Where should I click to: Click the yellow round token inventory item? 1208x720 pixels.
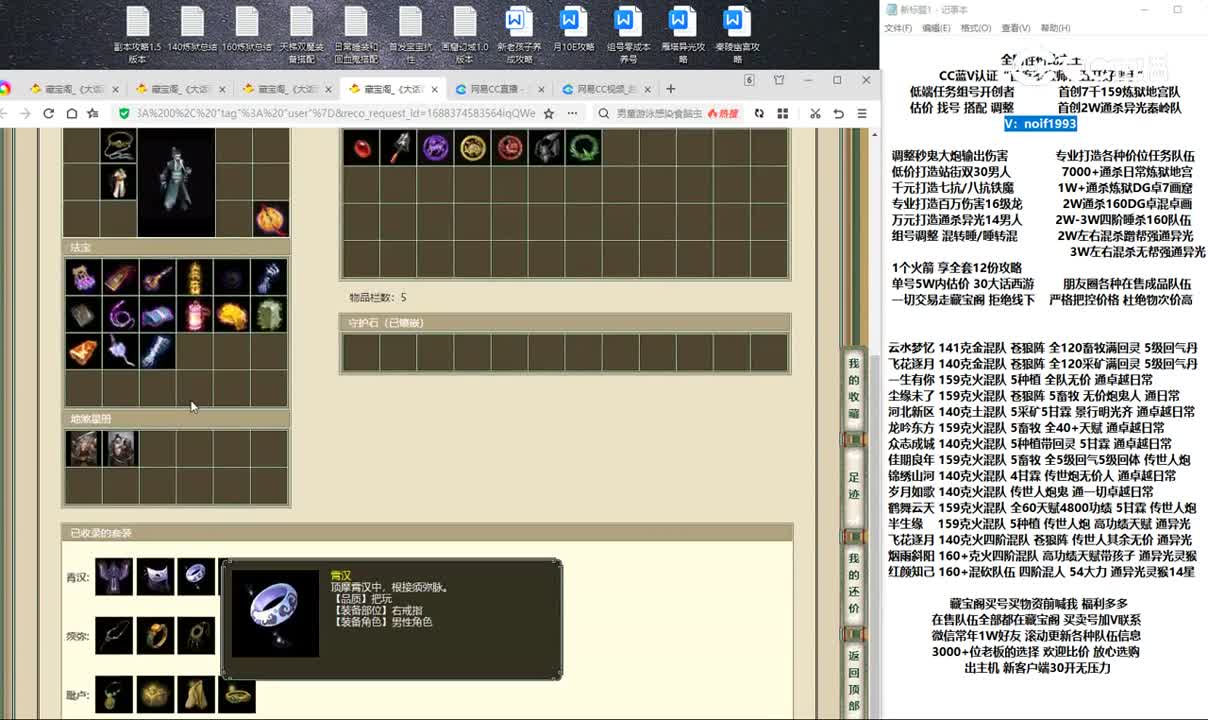tap(472, 148)
